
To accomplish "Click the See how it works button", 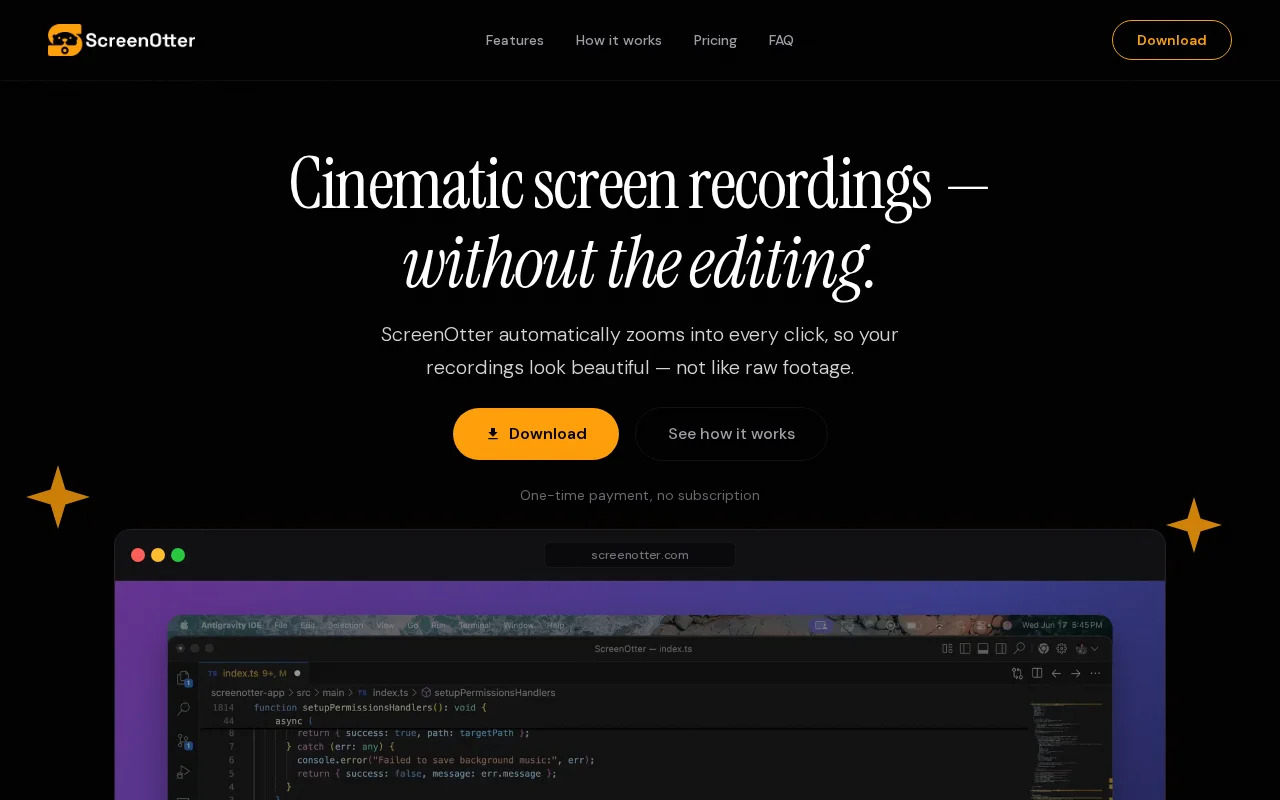I will (x=731, y=434).
